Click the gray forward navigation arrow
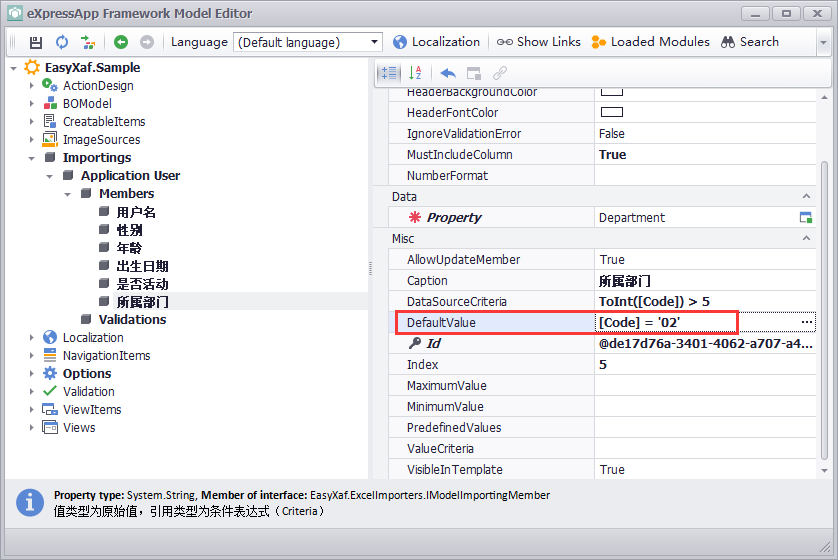Image resolution: width=838 pixels, height=560 pixels. [x=147, y=42]
